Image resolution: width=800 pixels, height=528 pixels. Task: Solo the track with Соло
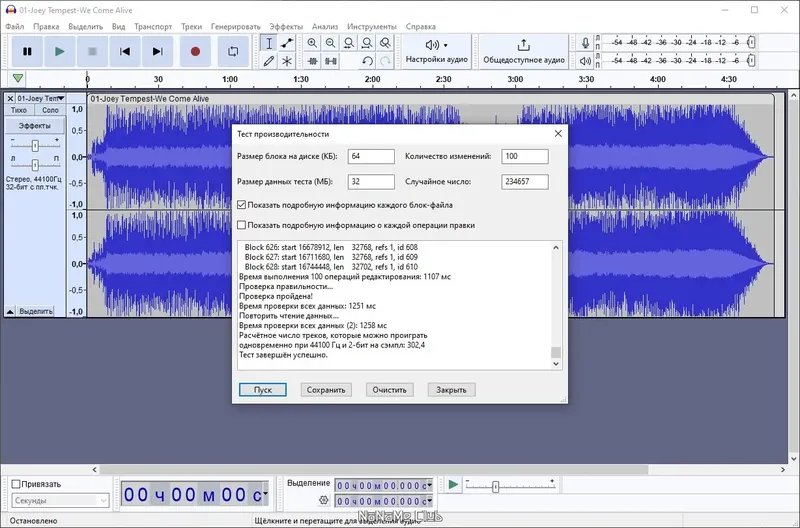(50, 110)
